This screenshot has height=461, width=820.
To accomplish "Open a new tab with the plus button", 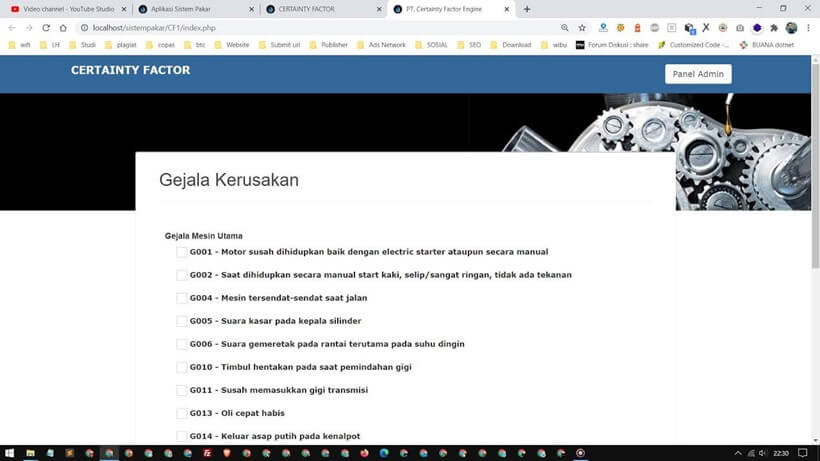I will (x=527, y=9).
